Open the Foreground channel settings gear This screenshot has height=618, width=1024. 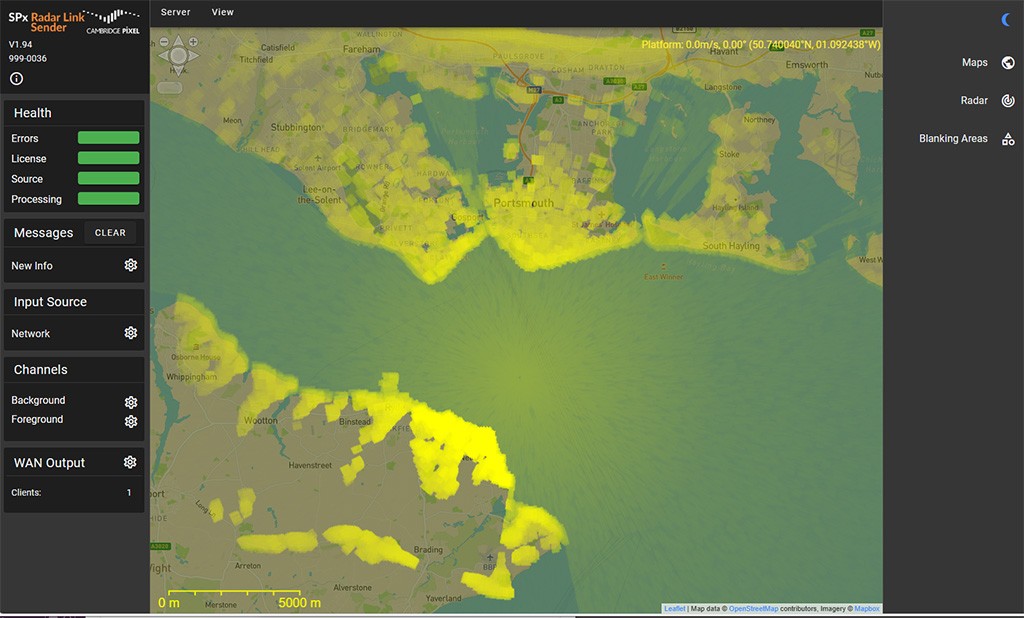[130, 421]
